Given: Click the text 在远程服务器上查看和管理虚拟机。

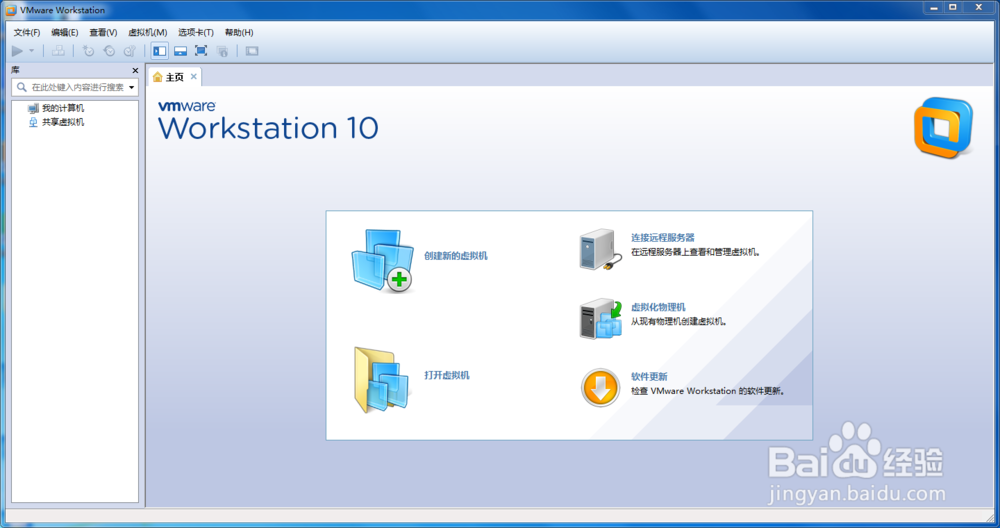Looking at the screenshot, I should [x=695, y=252].
